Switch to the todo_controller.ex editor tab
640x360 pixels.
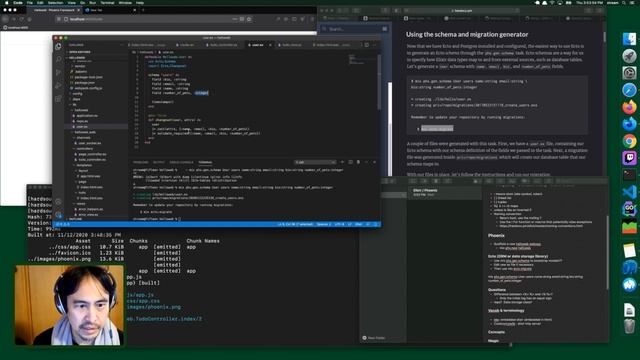tap(224, 45)
